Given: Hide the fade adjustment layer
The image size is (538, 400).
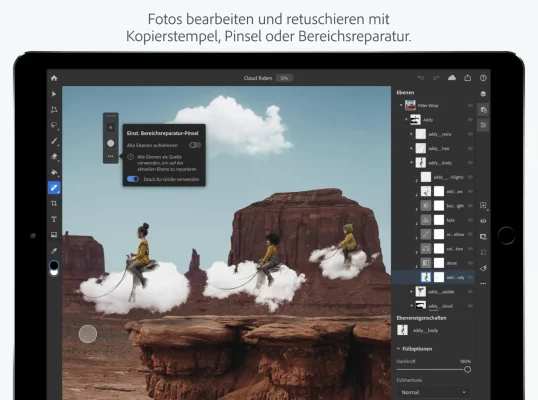Looking at the screenshot, I should (x=470, y=220).
